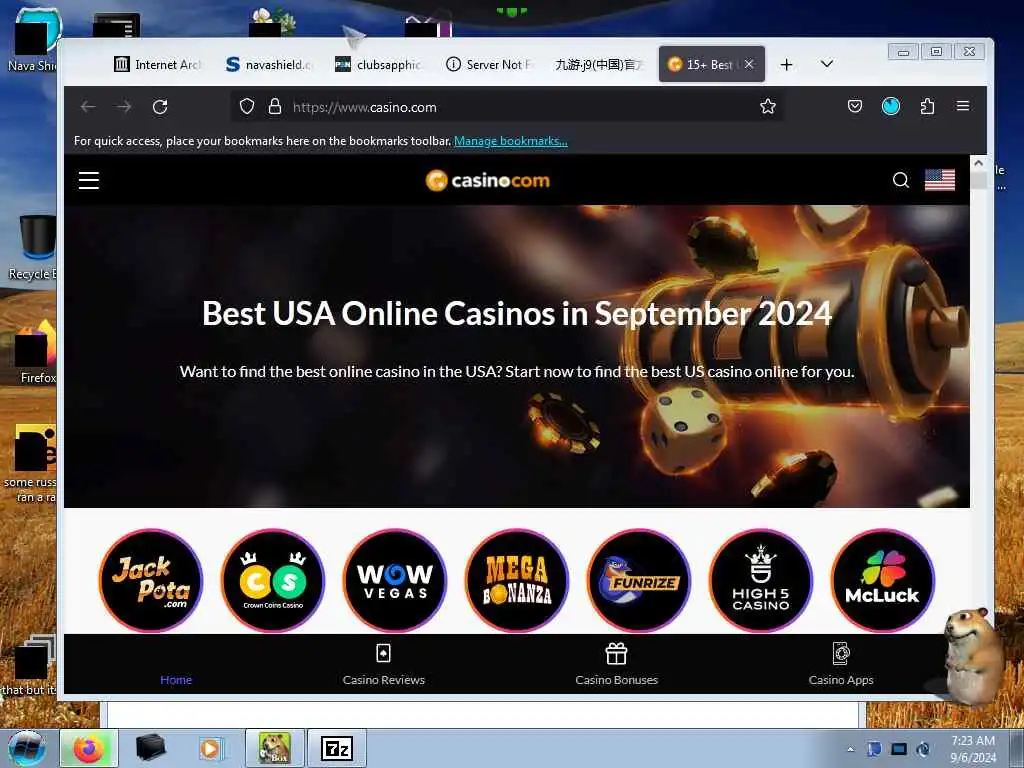
Task: Click the Firefox forward arrow
Action: 124,106
